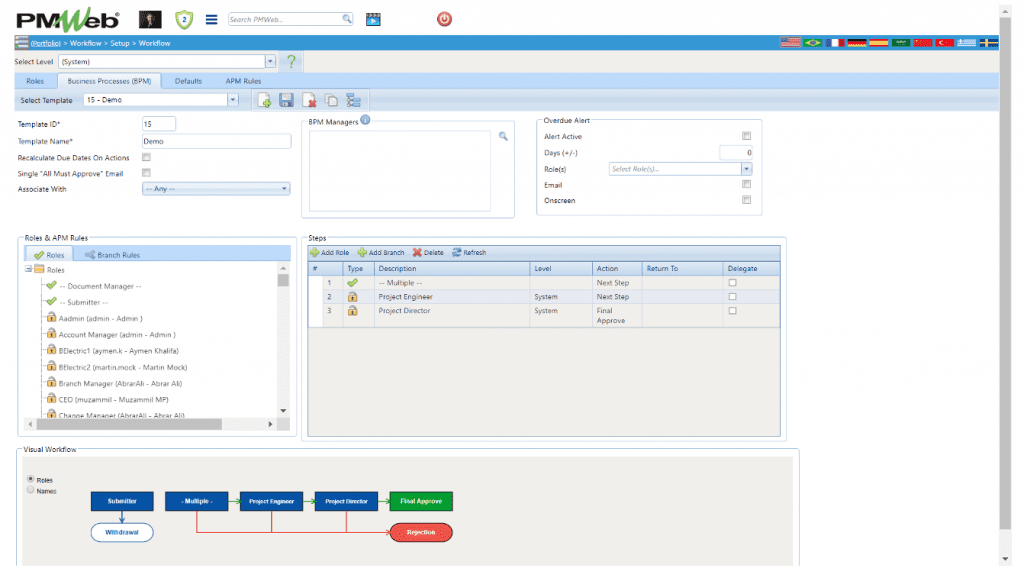Click the PMWeb logo
Viewport: 1024px width, 578px height.
pos(67,20)
